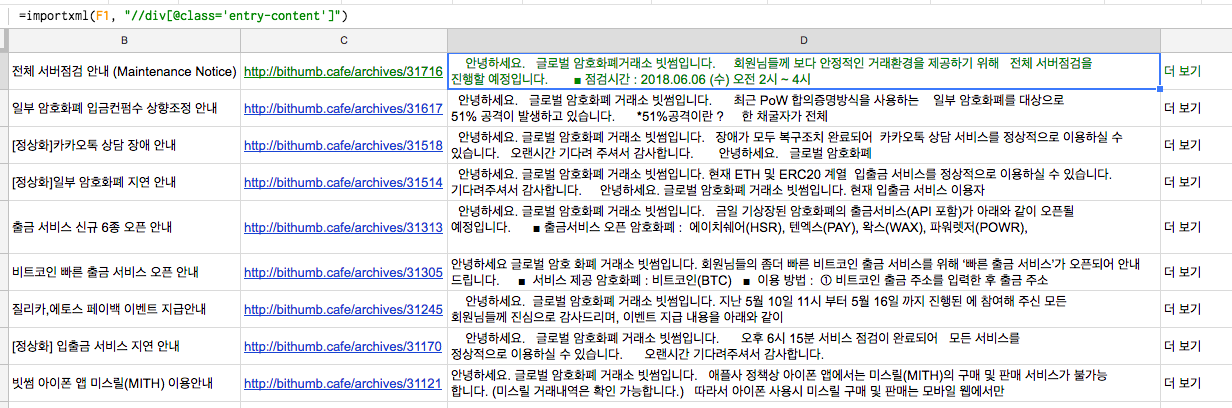The width and height of the screenshot is (1232, 408).
Task: Open link bithumb.cafe/archives/31617
Action: pos(343,108)
